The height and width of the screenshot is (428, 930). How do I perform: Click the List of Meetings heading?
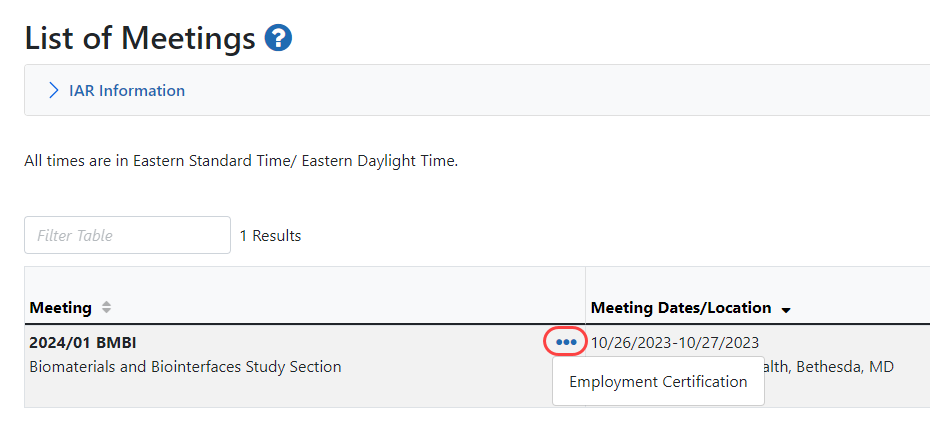[x=140, y=39]
